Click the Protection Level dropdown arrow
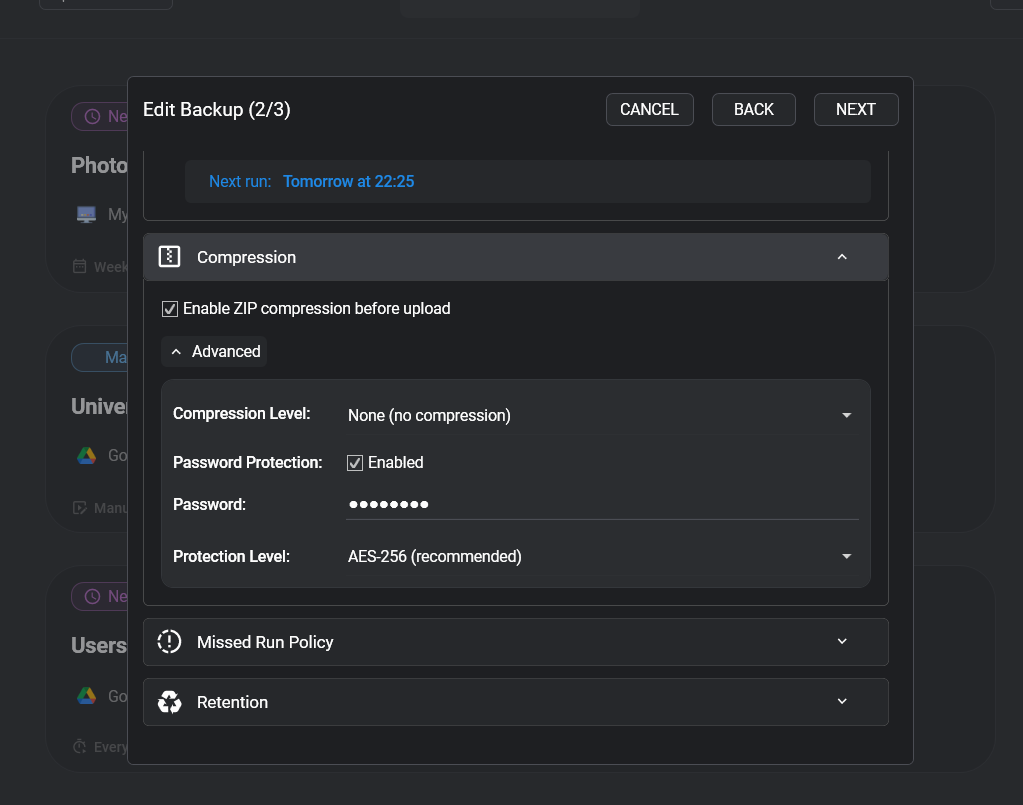1023x805 pixels. (846, 556)
